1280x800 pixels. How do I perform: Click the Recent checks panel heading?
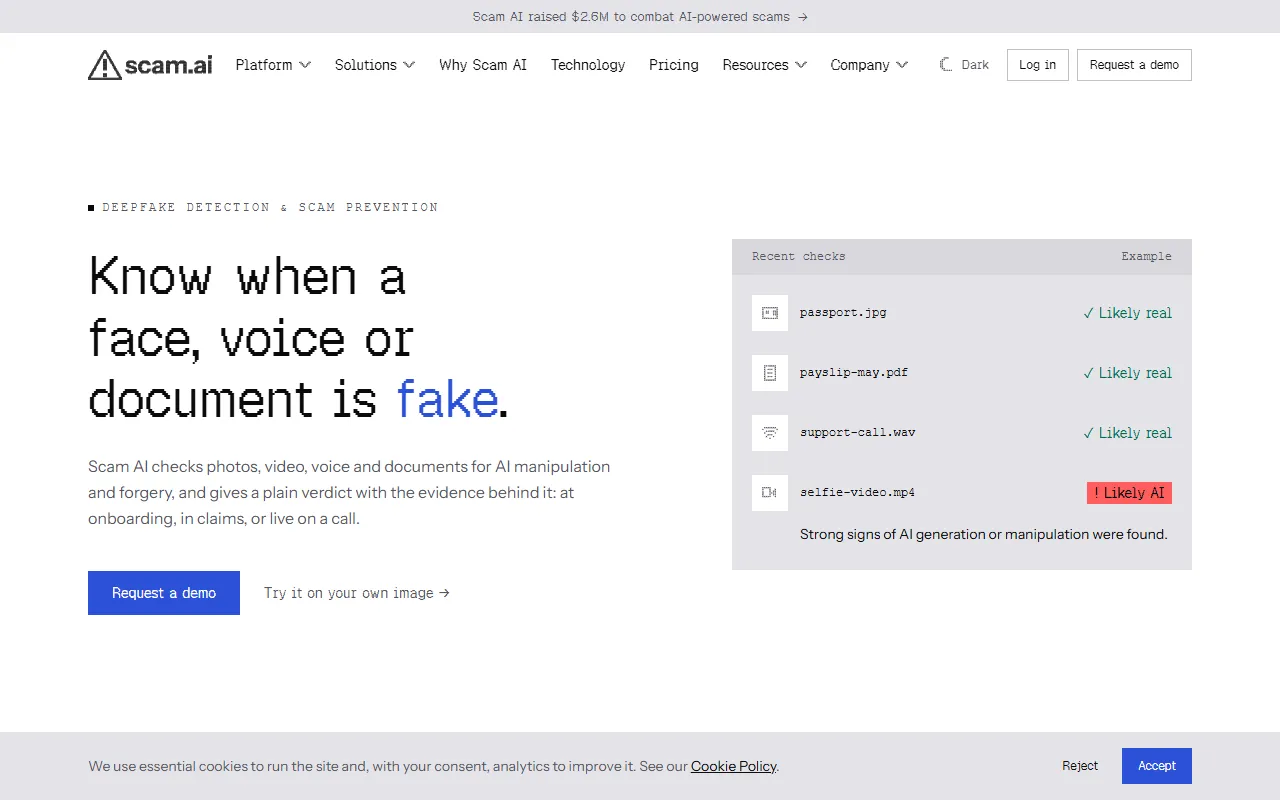pyautogui.click(x=799, y=257)
